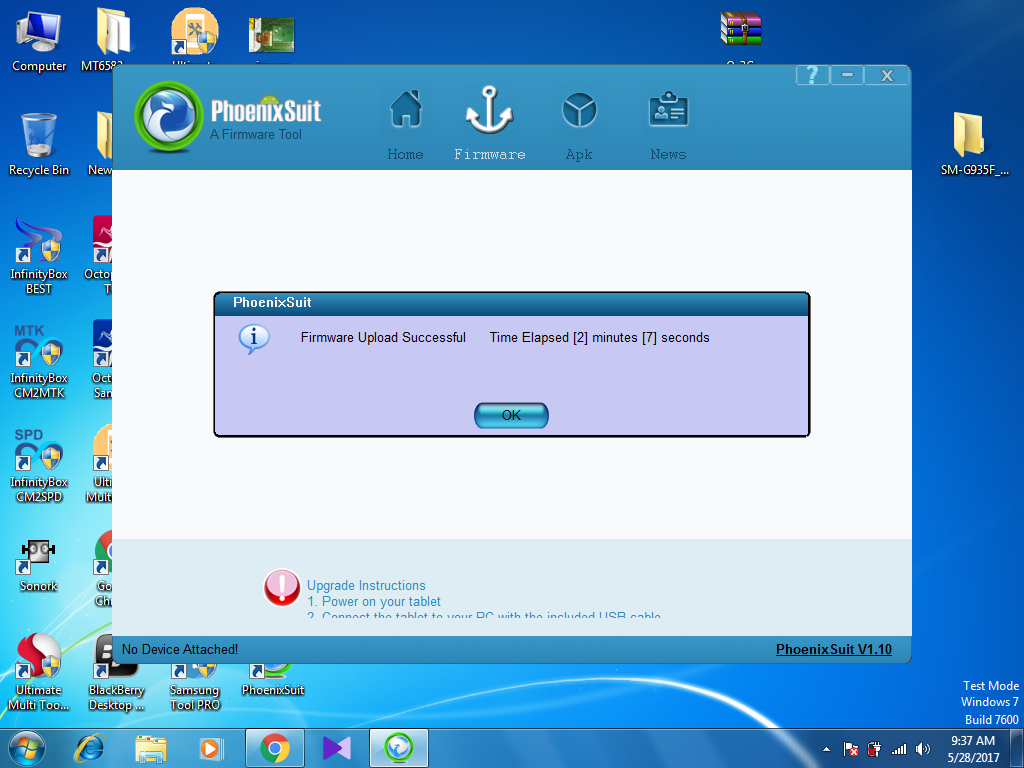Open the News tab

[x=668, y=124]
